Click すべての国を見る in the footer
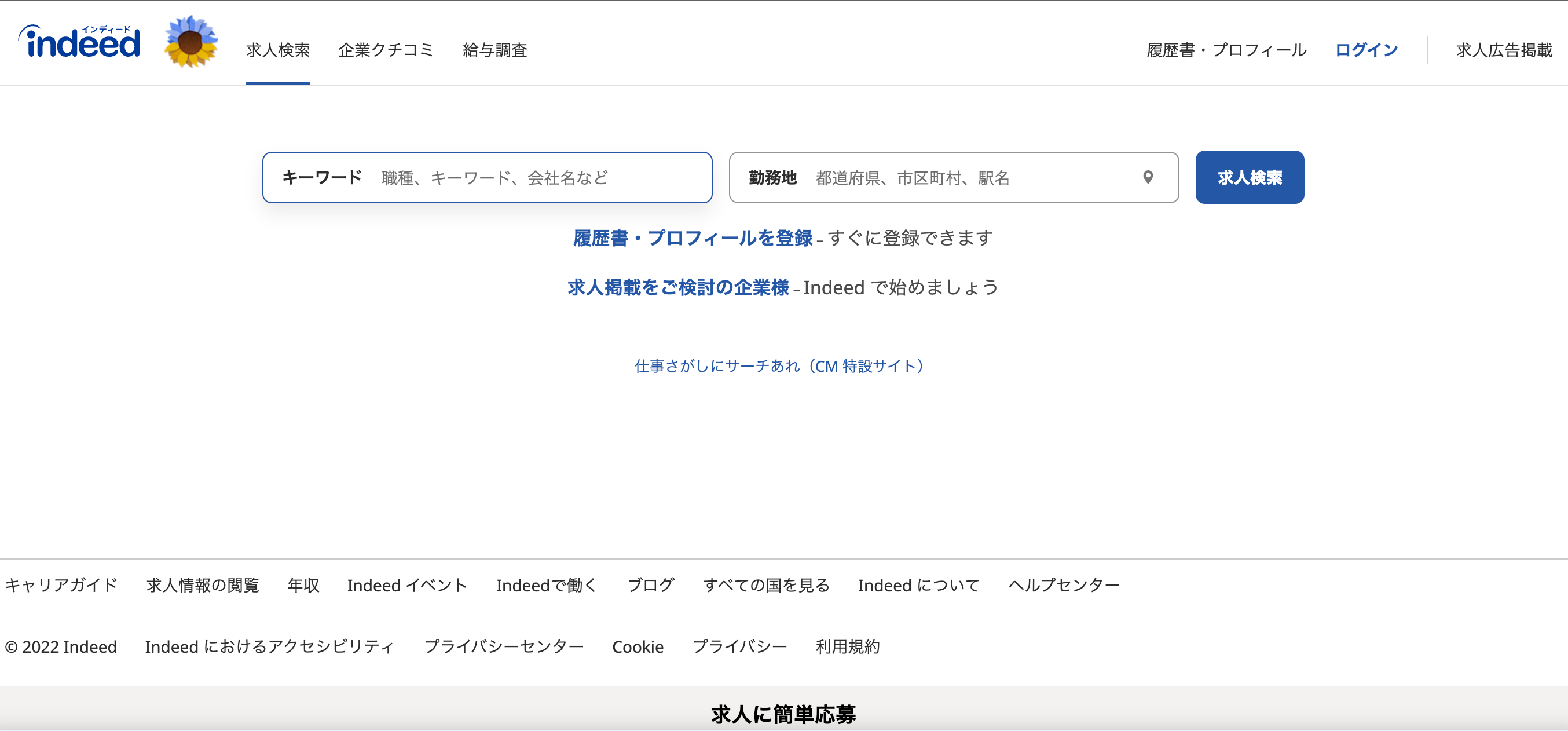Screen dimensions: 1568x731 [x=765, y=586]
